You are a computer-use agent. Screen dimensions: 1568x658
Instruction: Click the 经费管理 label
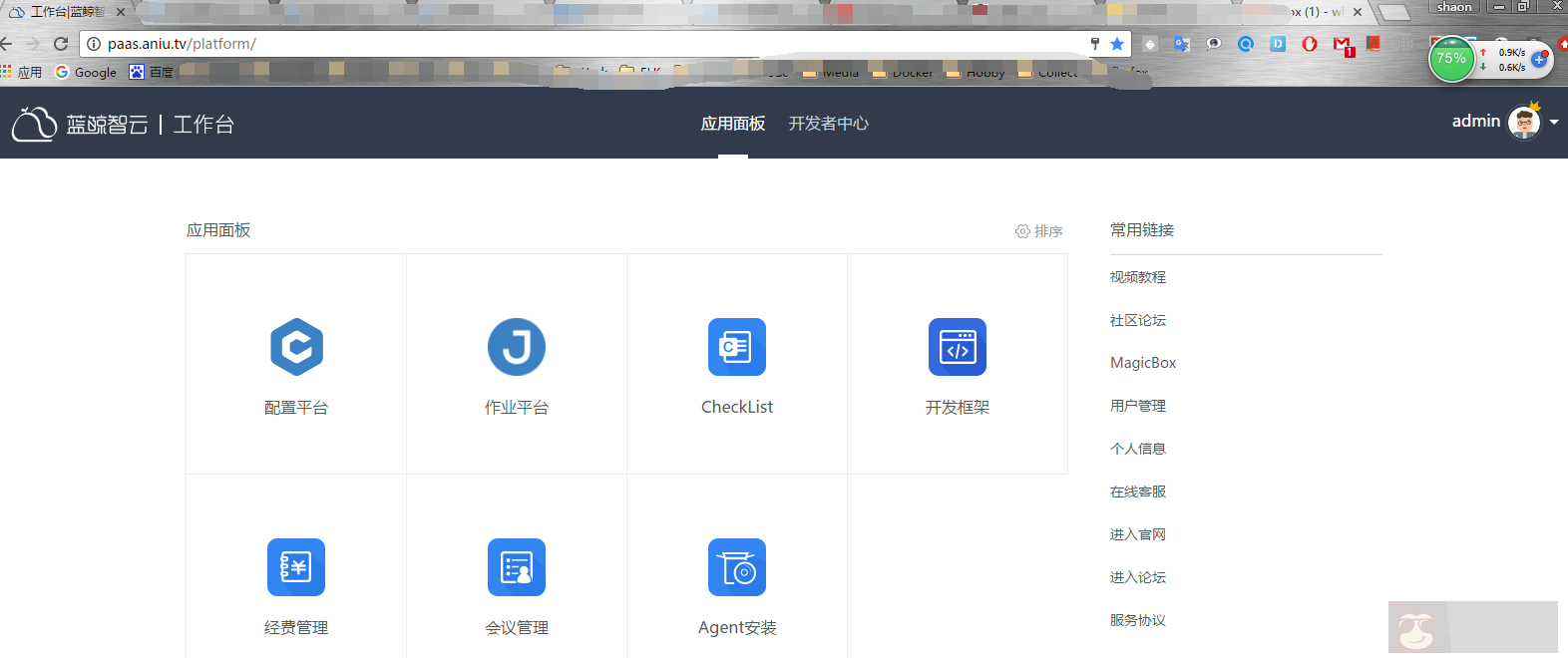296,628
